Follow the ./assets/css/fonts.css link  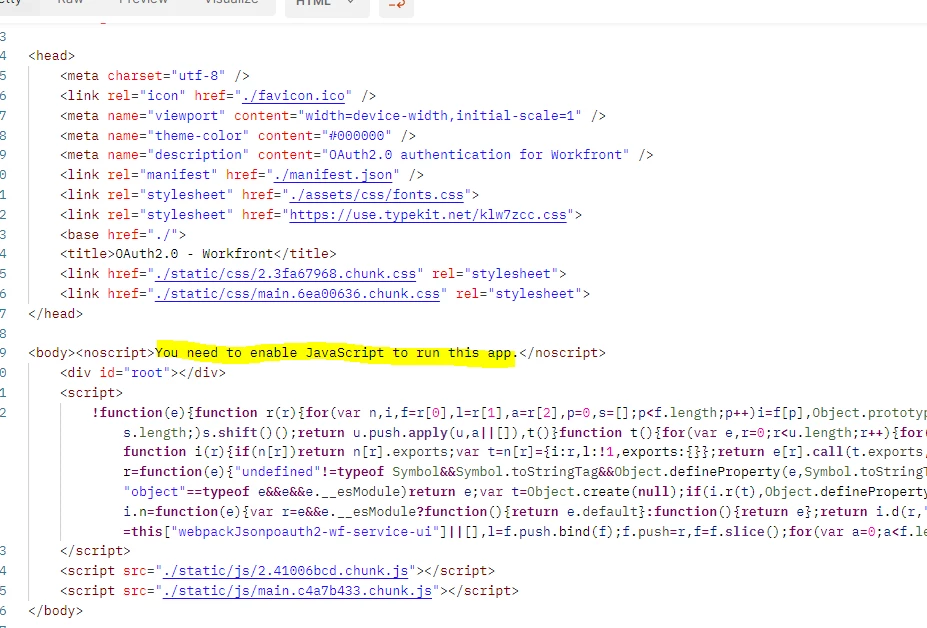click(x=377, y=195)
